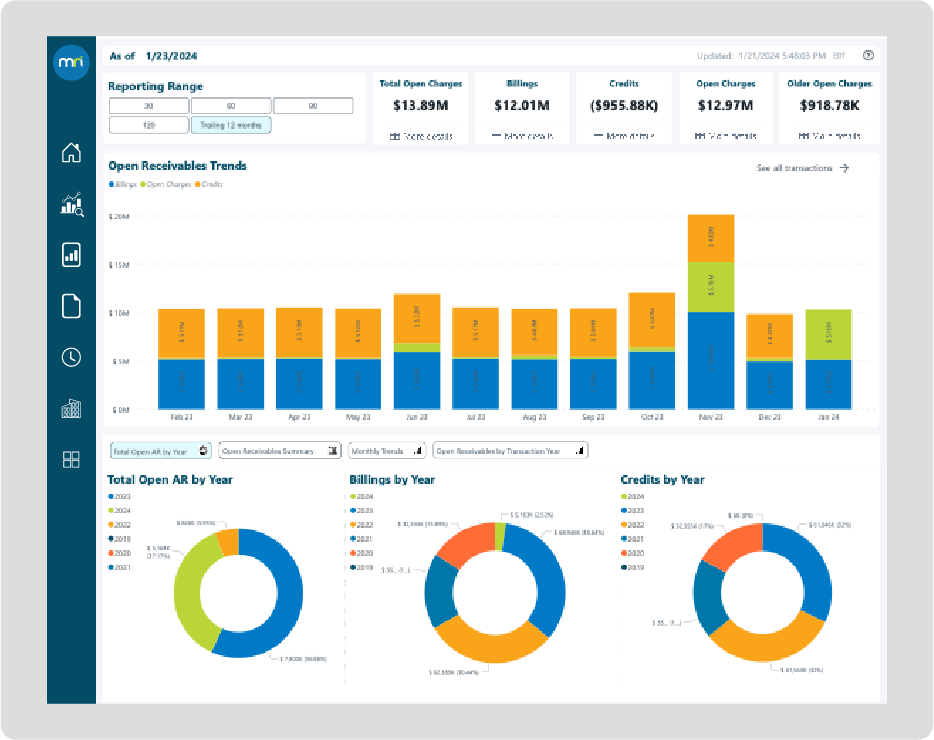Open the buildings icon in sidebar
This screenshot has width=934, height=740.
(71, 408)
